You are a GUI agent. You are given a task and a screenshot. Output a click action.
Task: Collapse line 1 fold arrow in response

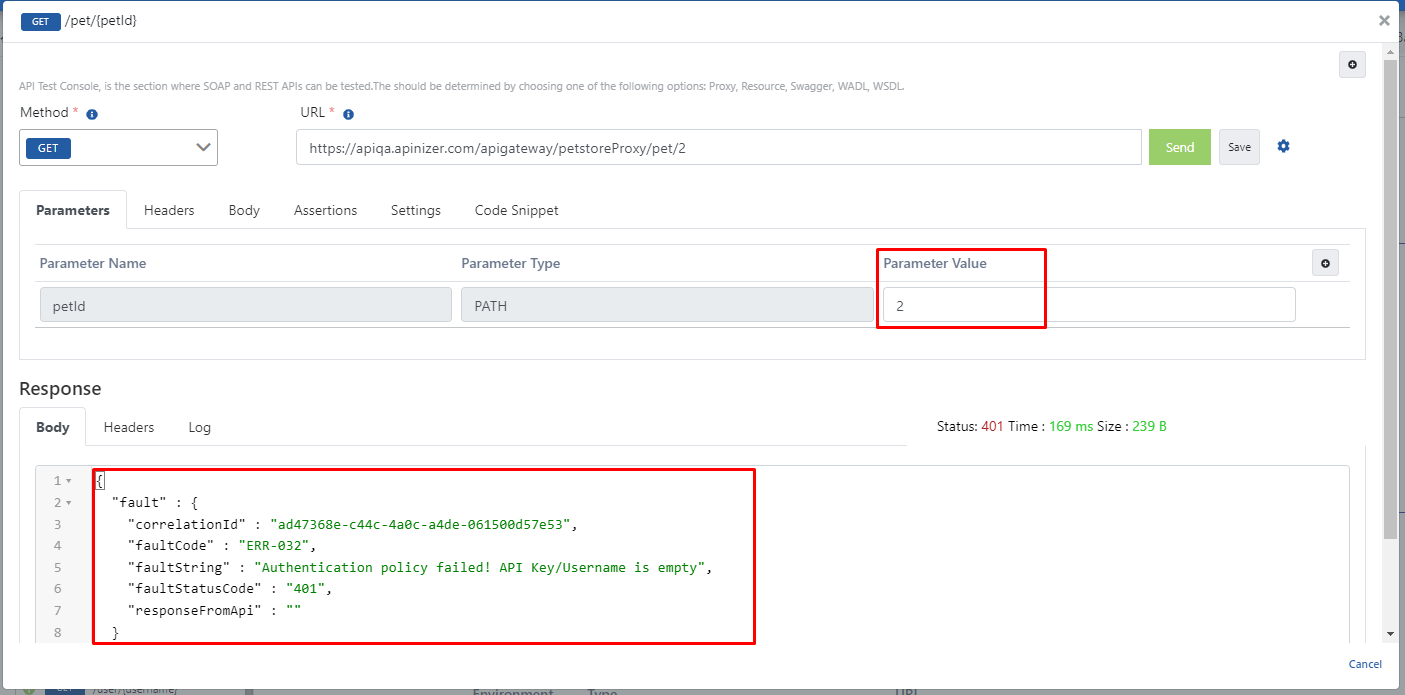click(68, 481)
